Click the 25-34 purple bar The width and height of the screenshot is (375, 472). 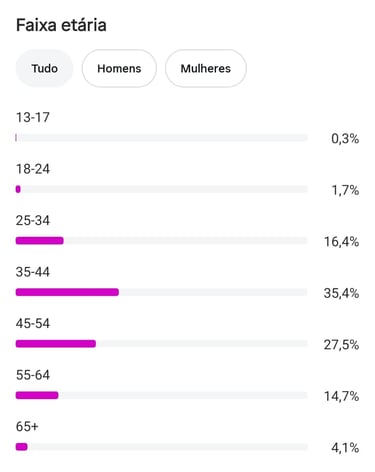point(40,241)
